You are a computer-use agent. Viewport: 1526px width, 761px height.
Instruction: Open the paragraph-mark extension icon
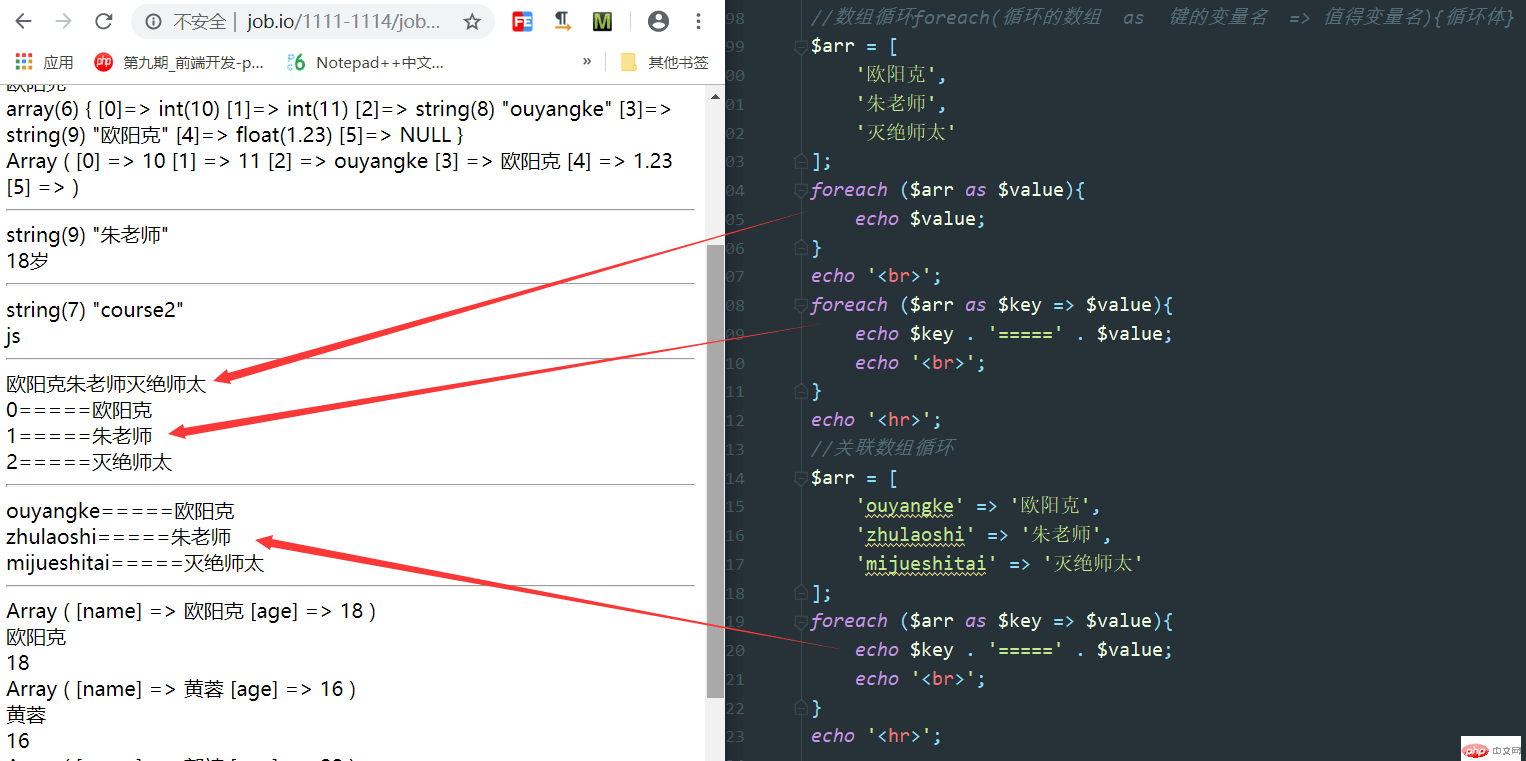pyautogui.click(x=563, y=21)
